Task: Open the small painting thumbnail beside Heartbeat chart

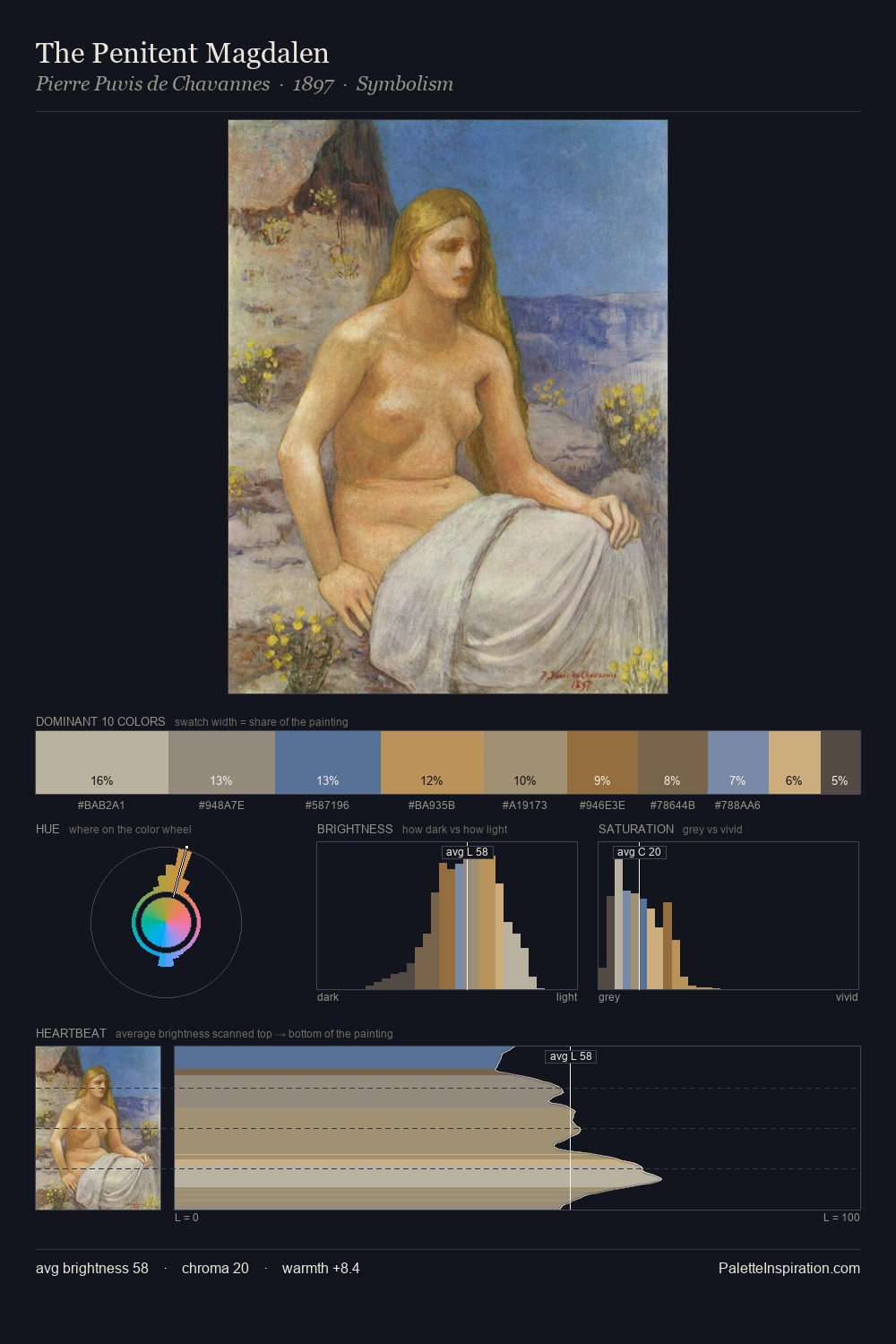Action: coord(99,1128)
